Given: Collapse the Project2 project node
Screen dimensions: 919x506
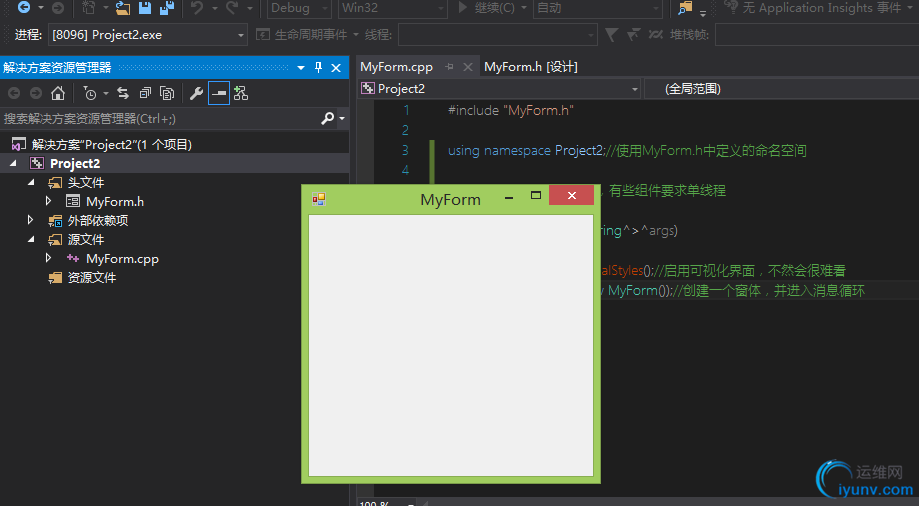Looking at the screenshot, I should click(13, 164).
